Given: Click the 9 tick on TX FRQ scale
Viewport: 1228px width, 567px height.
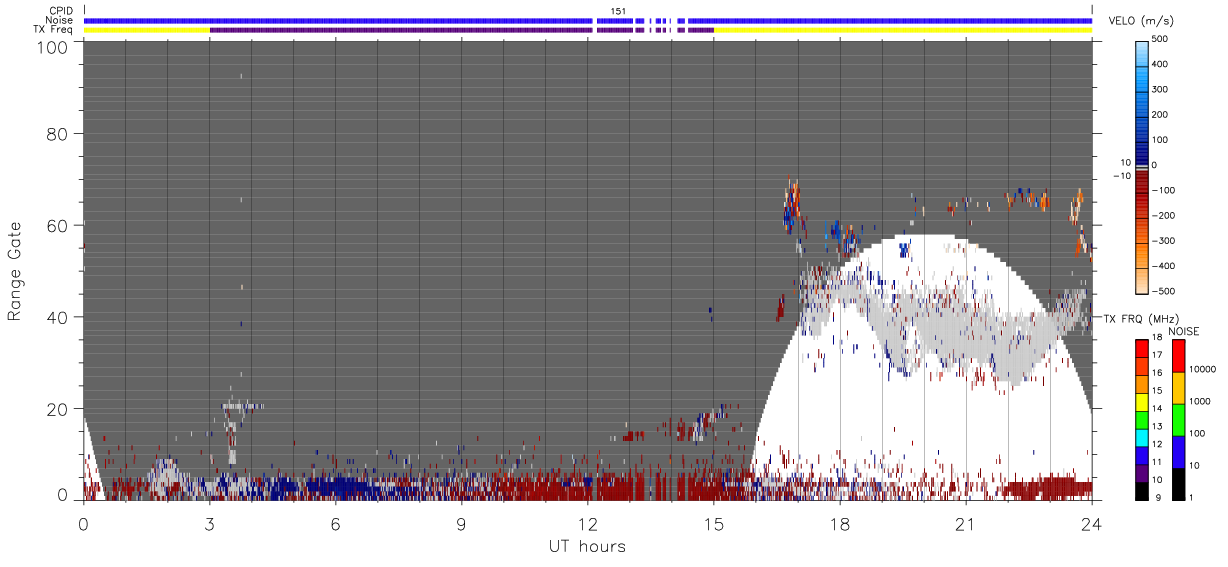Looking at the screenshot, I should 1159,497.
